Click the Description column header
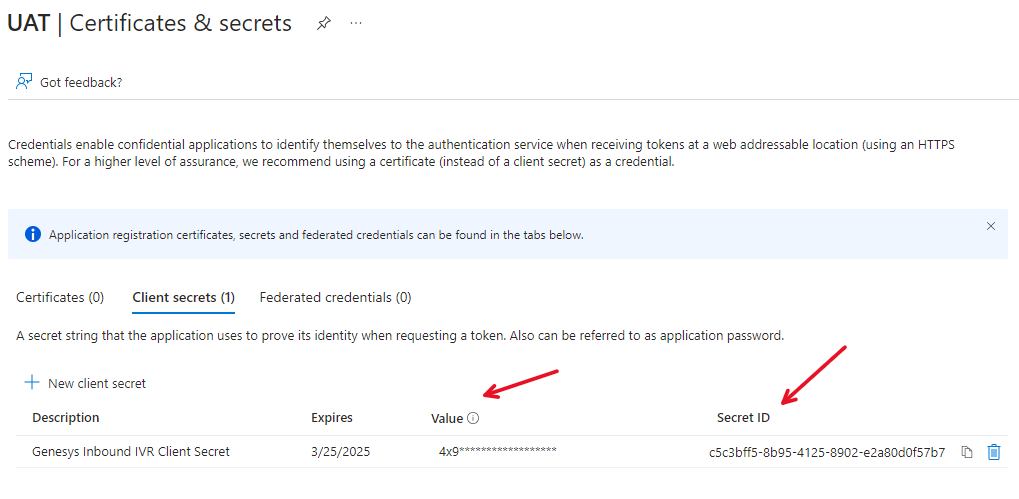The height and width of the screenshot is (499, 1019). [x=66, y=418]
